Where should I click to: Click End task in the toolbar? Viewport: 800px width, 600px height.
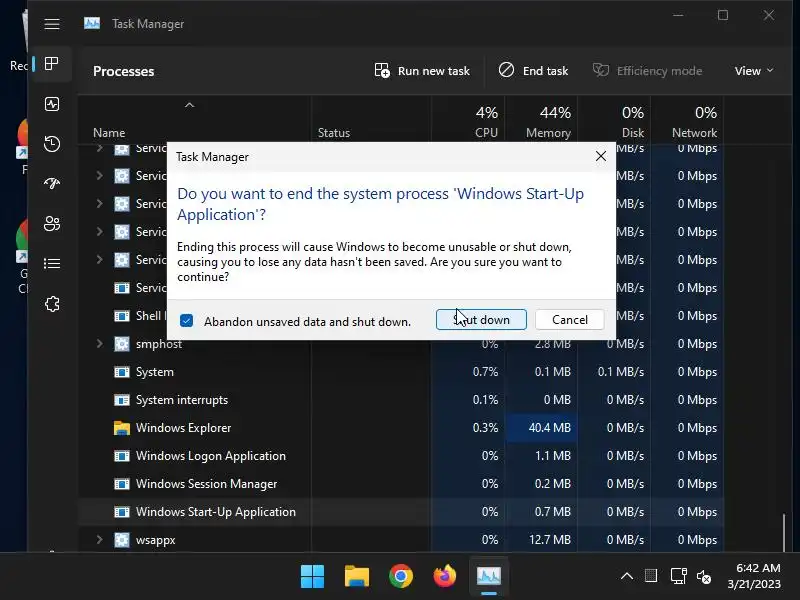[x=533, y=71]
